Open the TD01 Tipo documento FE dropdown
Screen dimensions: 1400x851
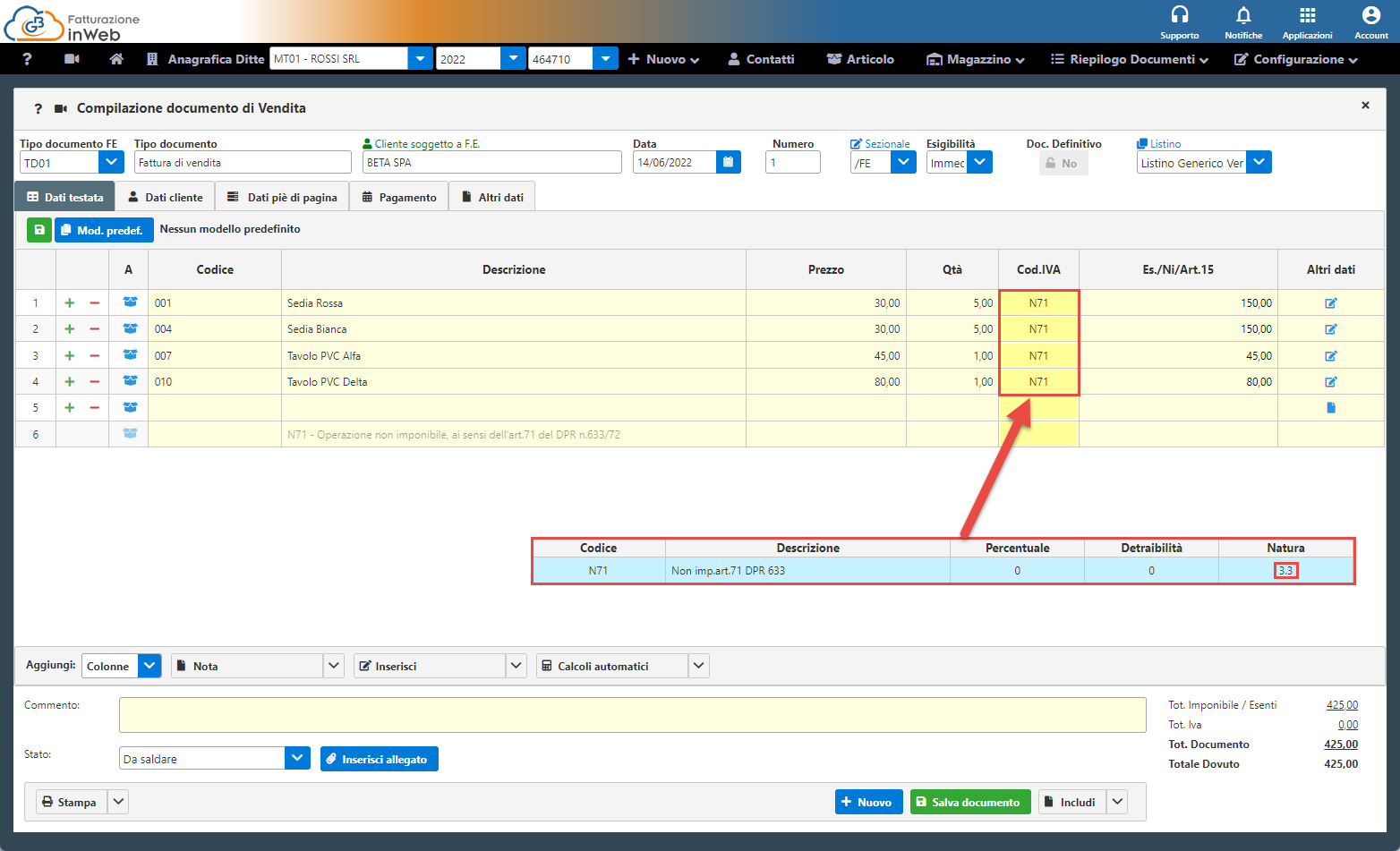click(111, 162)
